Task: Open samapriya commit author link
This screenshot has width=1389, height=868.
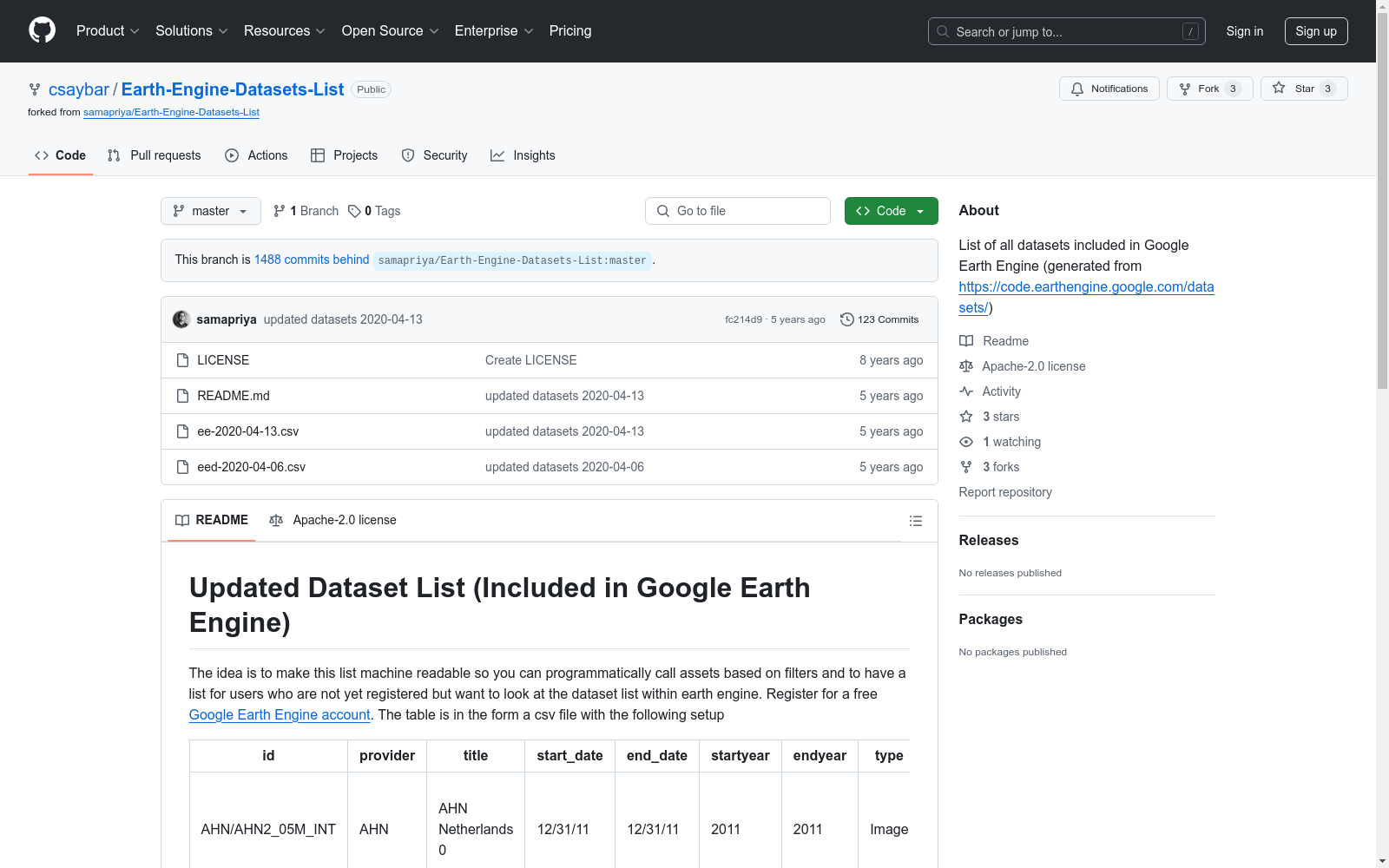Action: point(227,319)
